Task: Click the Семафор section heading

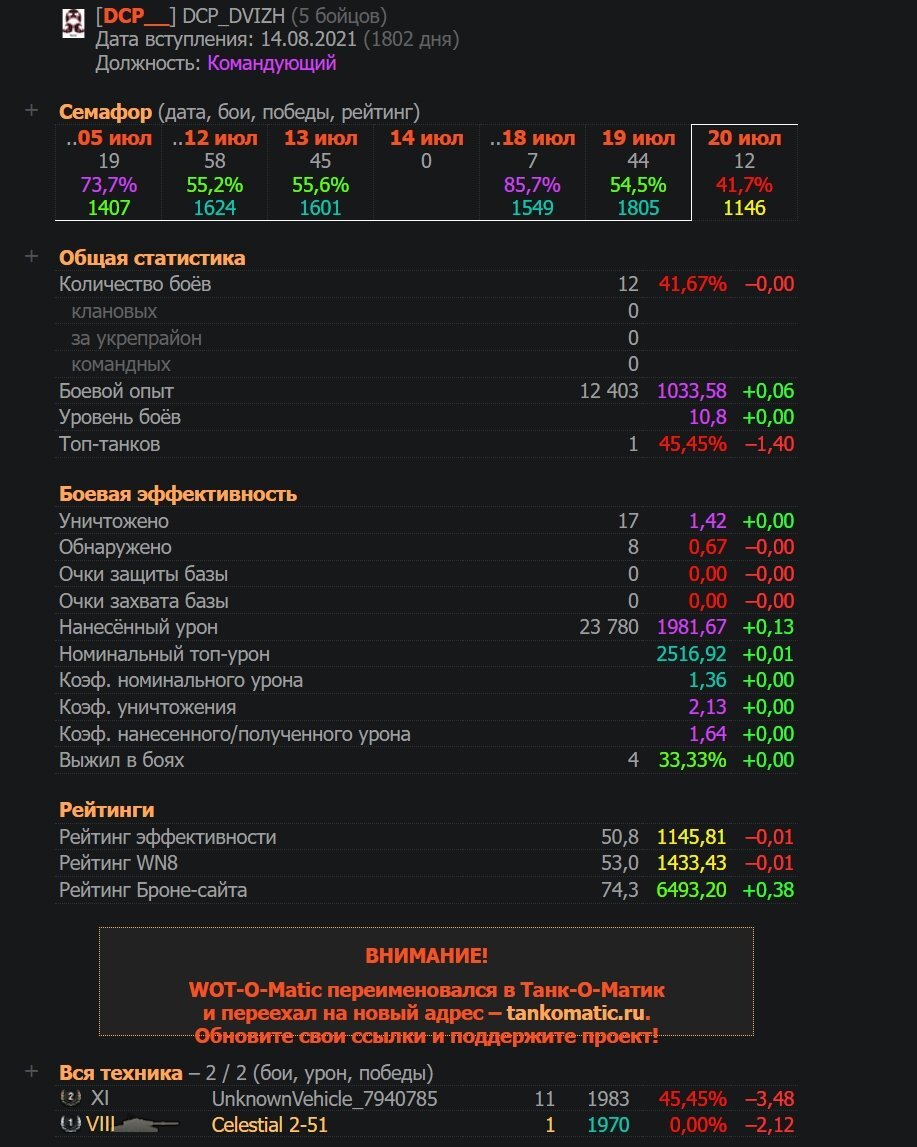Action: 105,112
